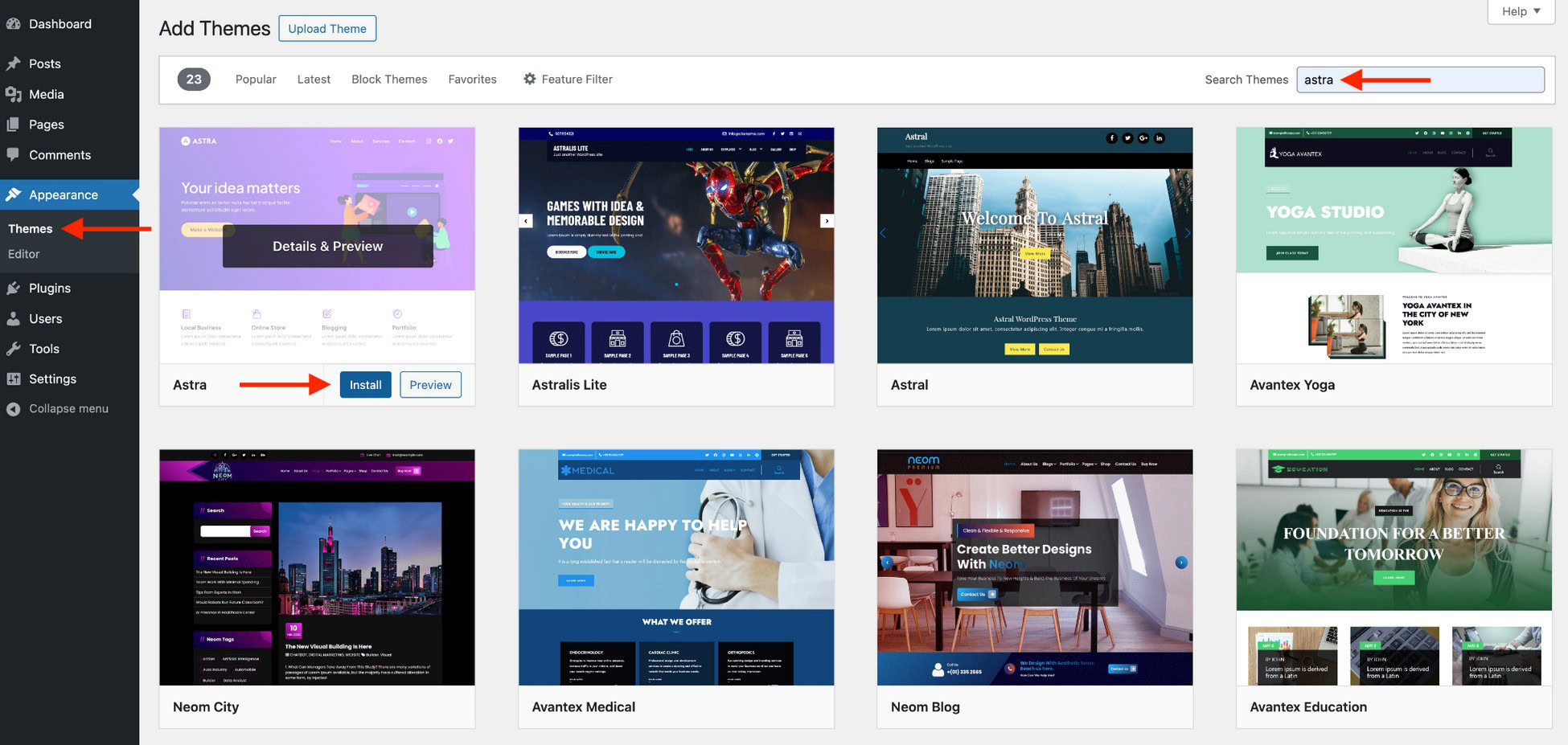Select the Settings sliders icon
This screenshot has width=1568, height=745.
13,379
